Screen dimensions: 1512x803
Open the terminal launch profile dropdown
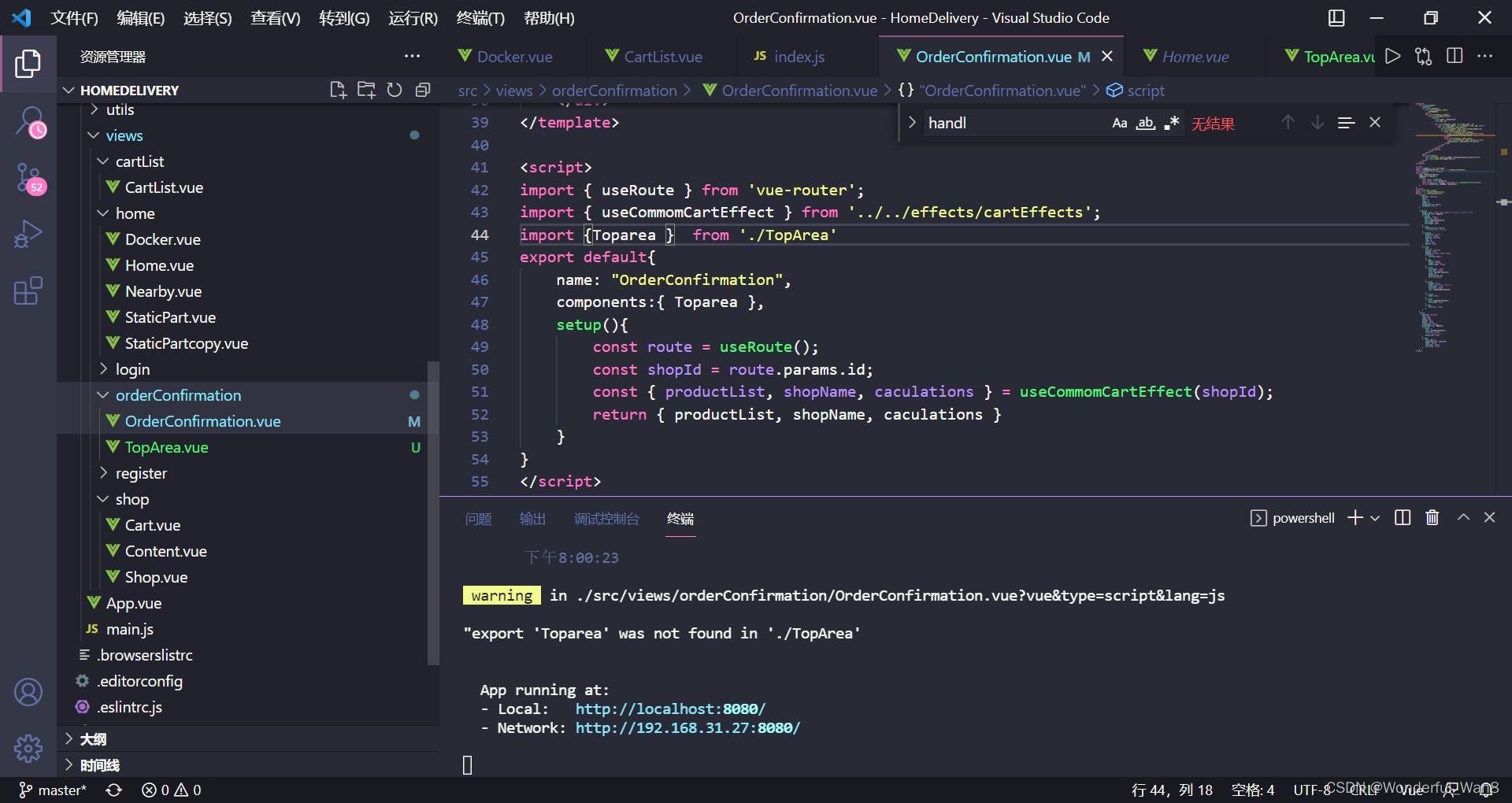tap(1375, 518)
